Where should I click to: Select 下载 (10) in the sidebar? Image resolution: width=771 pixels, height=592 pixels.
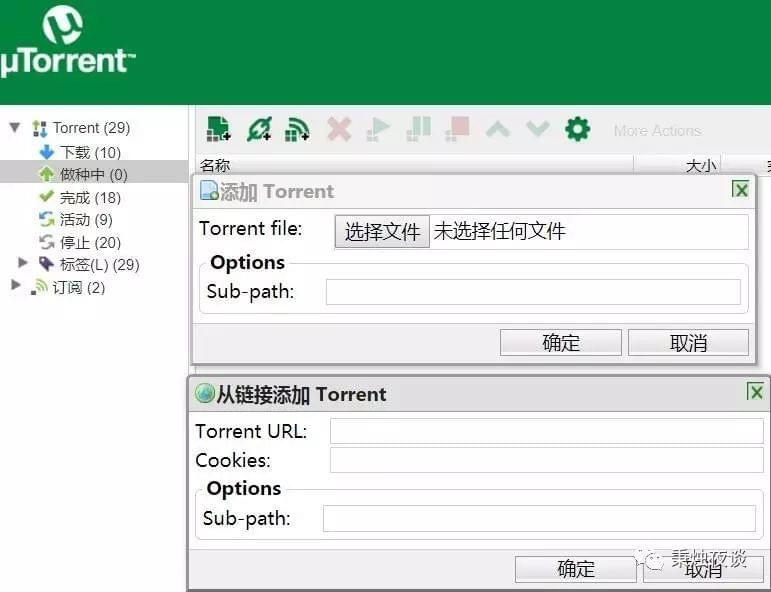click(89, 152)
